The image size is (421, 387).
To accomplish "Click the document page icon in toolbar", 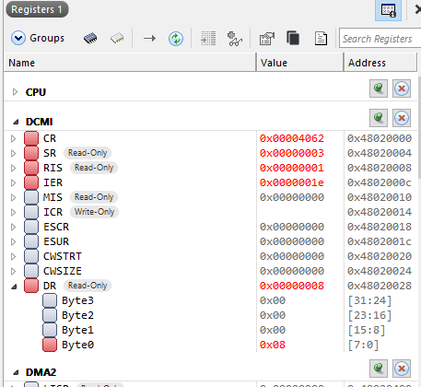I will [x=321, y=38].
